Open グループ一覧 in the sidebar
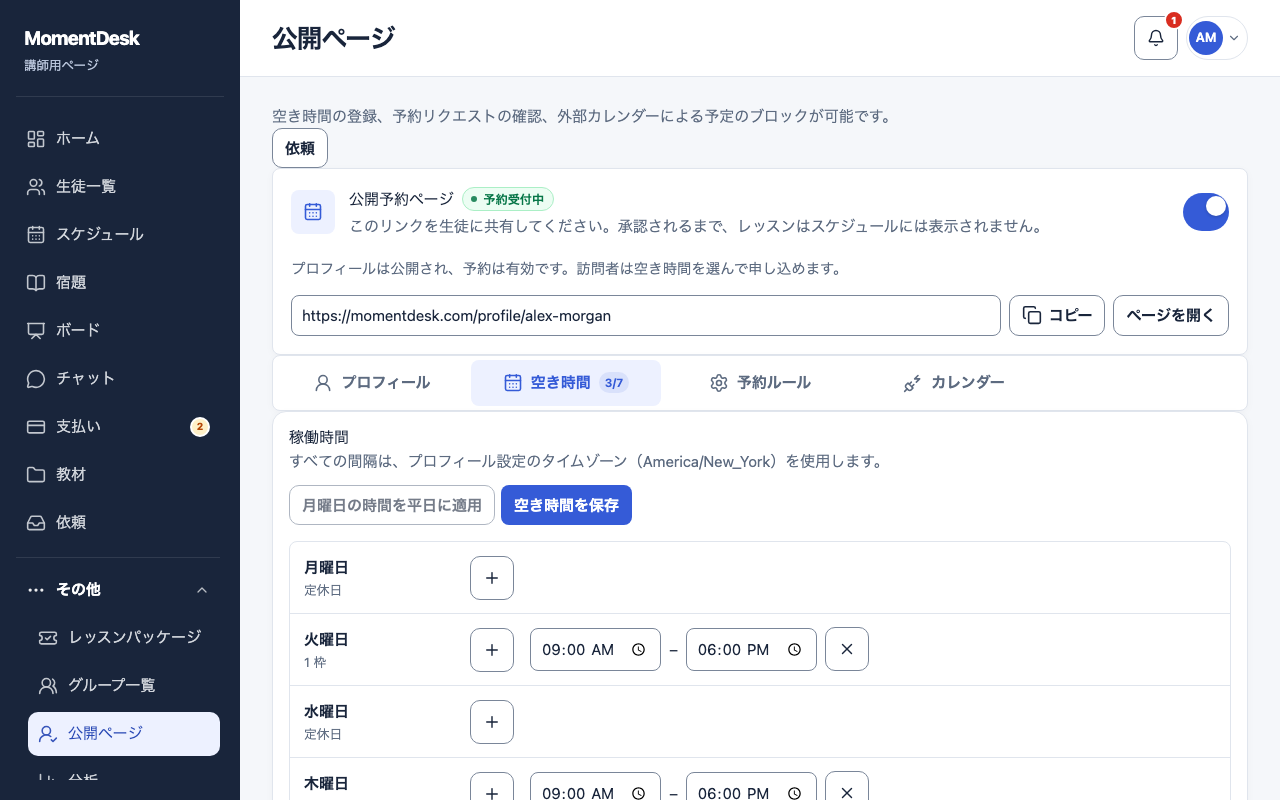Image resolution: width=1280 pixels, height=800 pixels. click(124, 685)
